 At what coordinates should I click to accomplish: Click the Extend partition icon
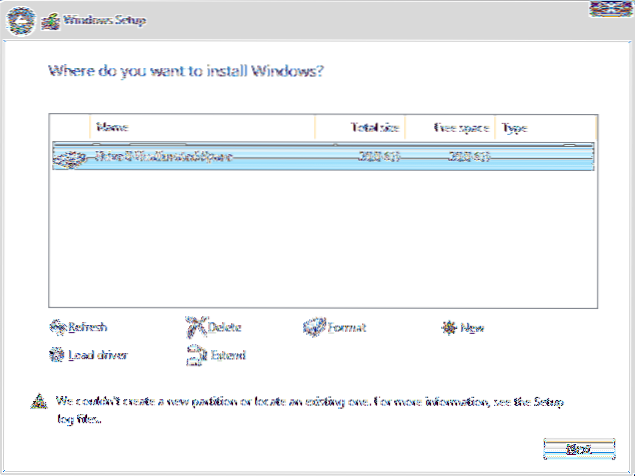click(196, 355)
